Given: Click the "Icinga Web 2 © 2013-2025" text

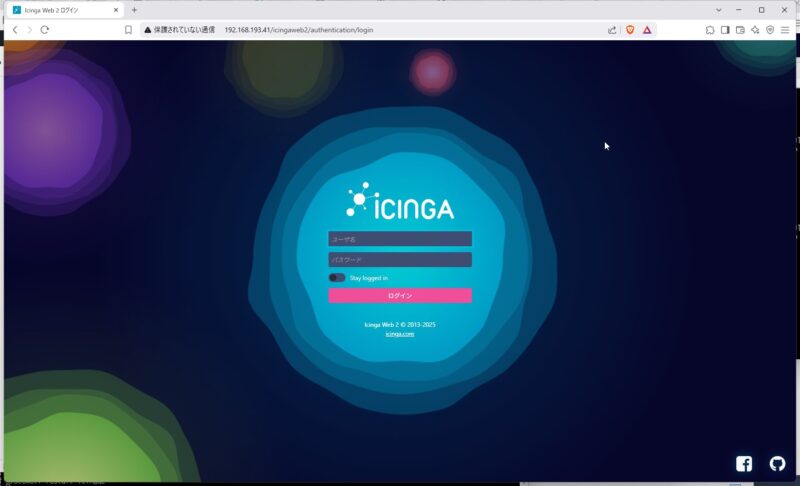Looking at the screenshot, I should click(x=400, y=324).
